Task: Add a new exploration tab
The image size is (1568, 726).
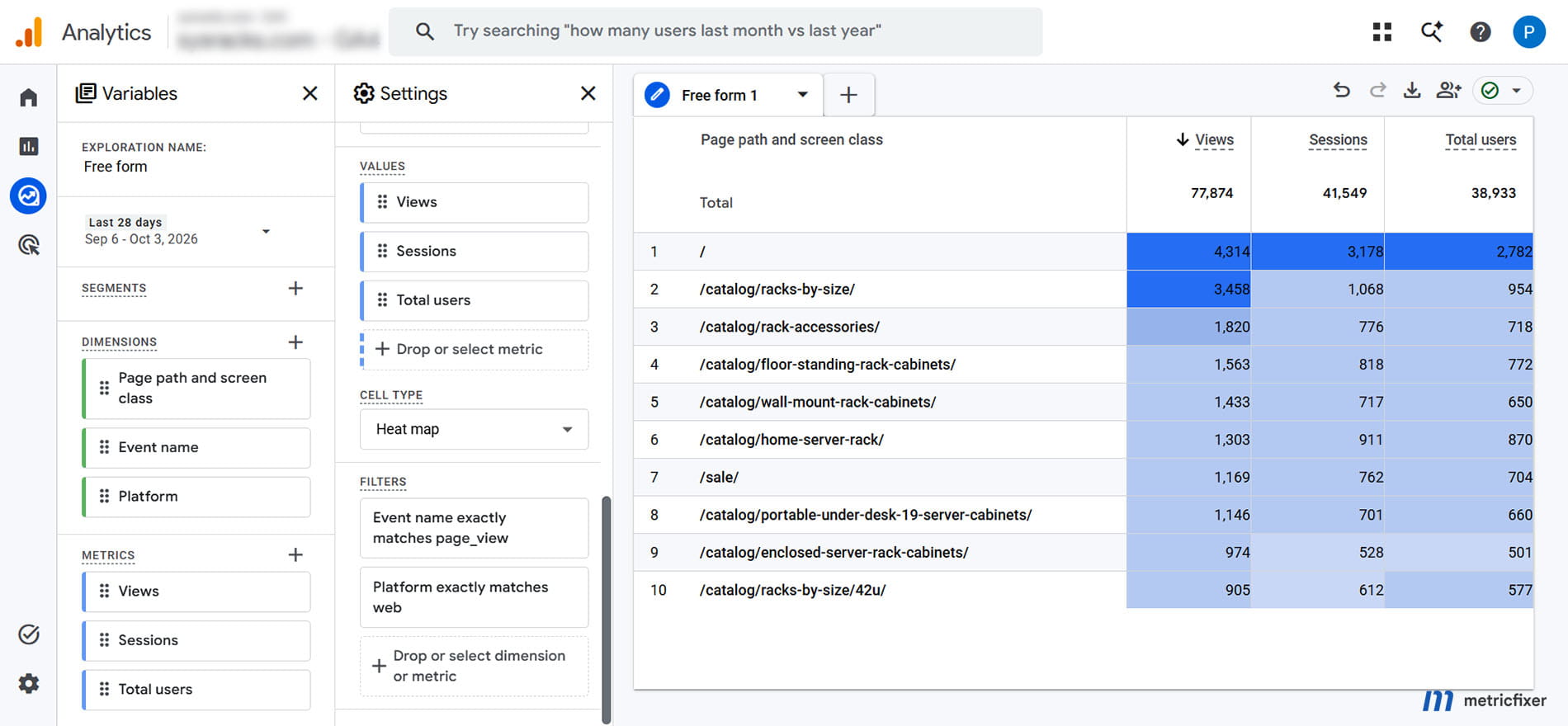Action: pos(848,95)
